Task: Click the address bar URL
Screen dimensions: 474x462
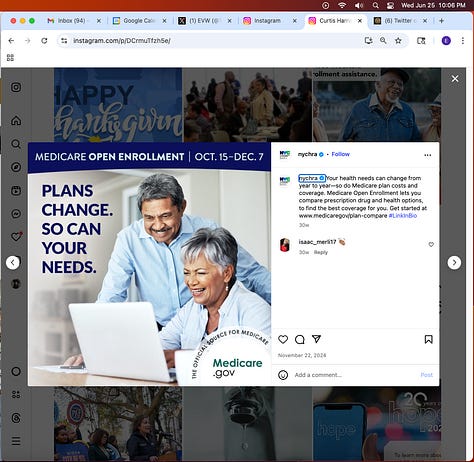Action: pyautogui.click(x=122, y=41)
